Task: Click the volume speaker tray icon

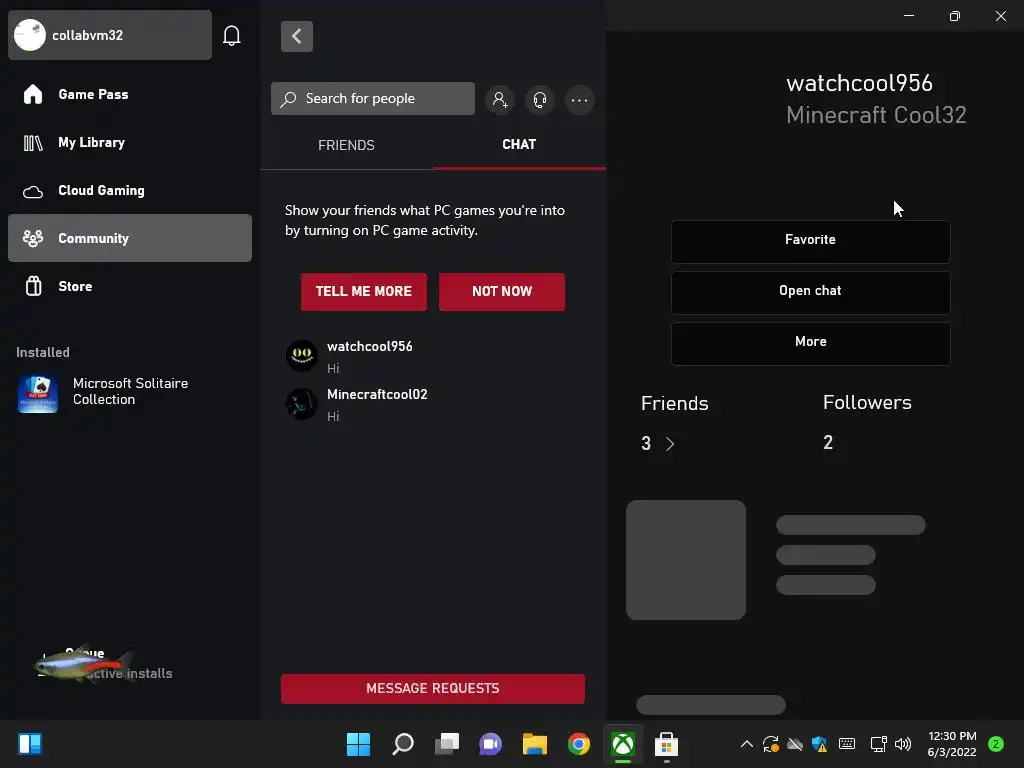Action: point(903,744)
